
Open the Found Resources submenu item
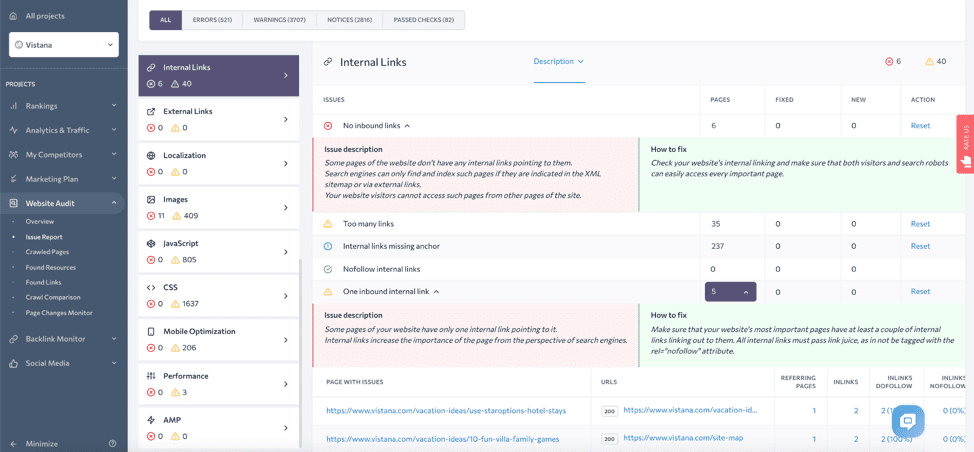[50, 268]
